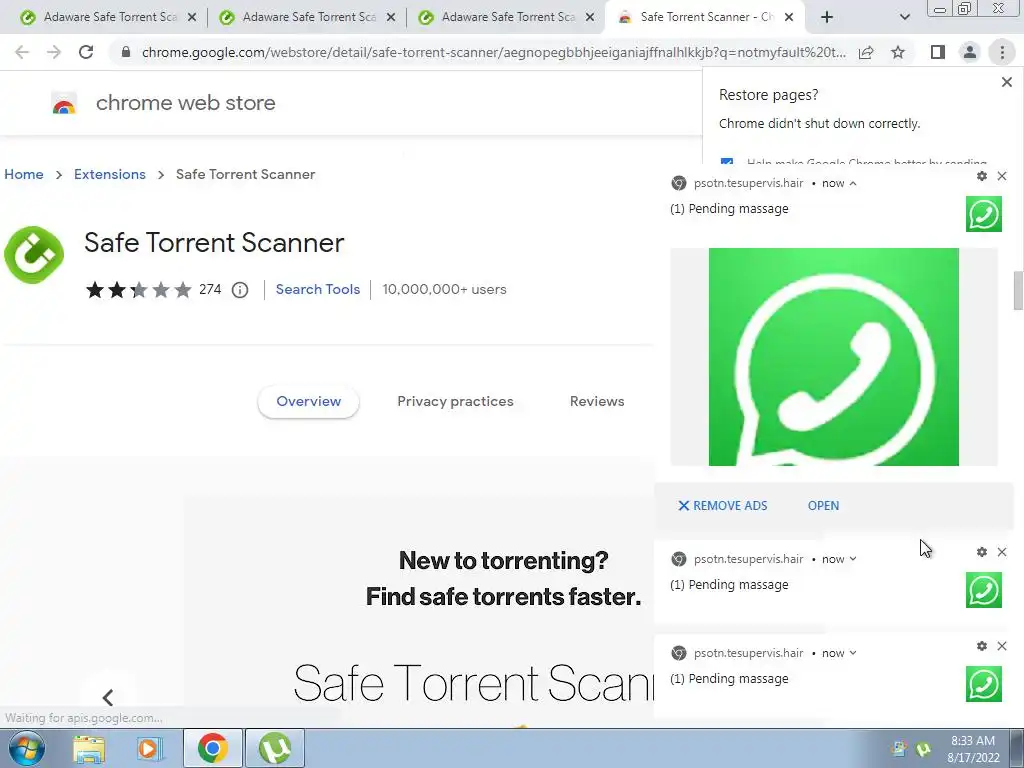Viewport: 1024px width, 768px height.
Task: Click the site lock icon in address bar
Action: click(x=126, y=52)
